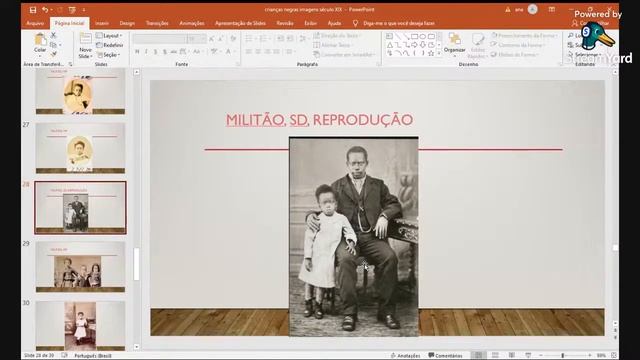Click the slide title MILITÃO, SD, REPRODUÇÃO
Image resolution: width=640 pixels, height=360 pixels.
coord(319,120)
